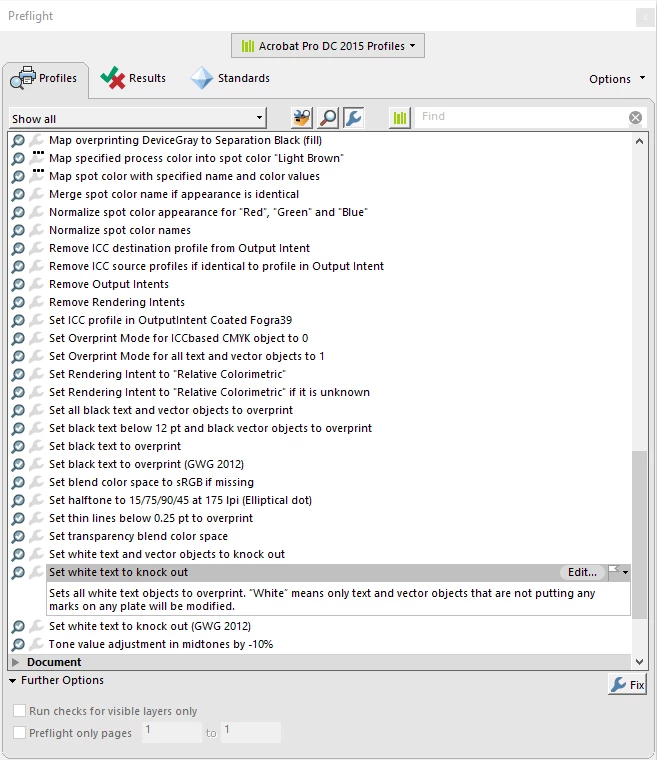Click the first page number field
The width and height of the screenshot is (657, 760).
[x=172, y=732]
